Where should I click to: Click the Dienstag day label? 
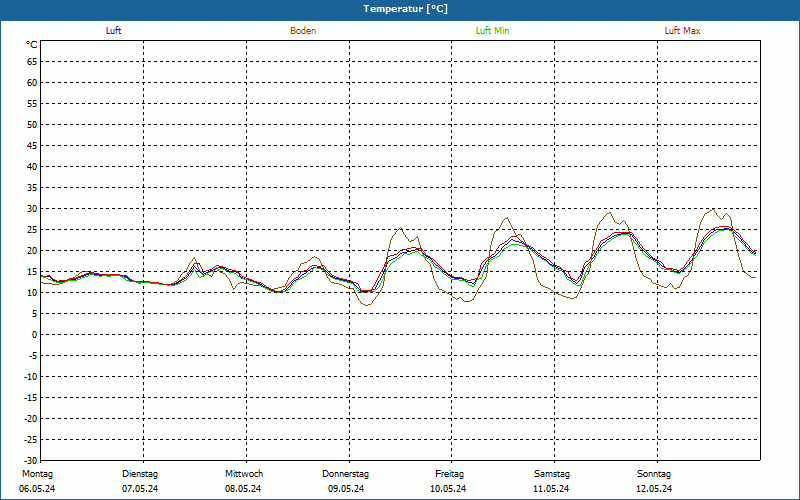click(x=140, y=474)
